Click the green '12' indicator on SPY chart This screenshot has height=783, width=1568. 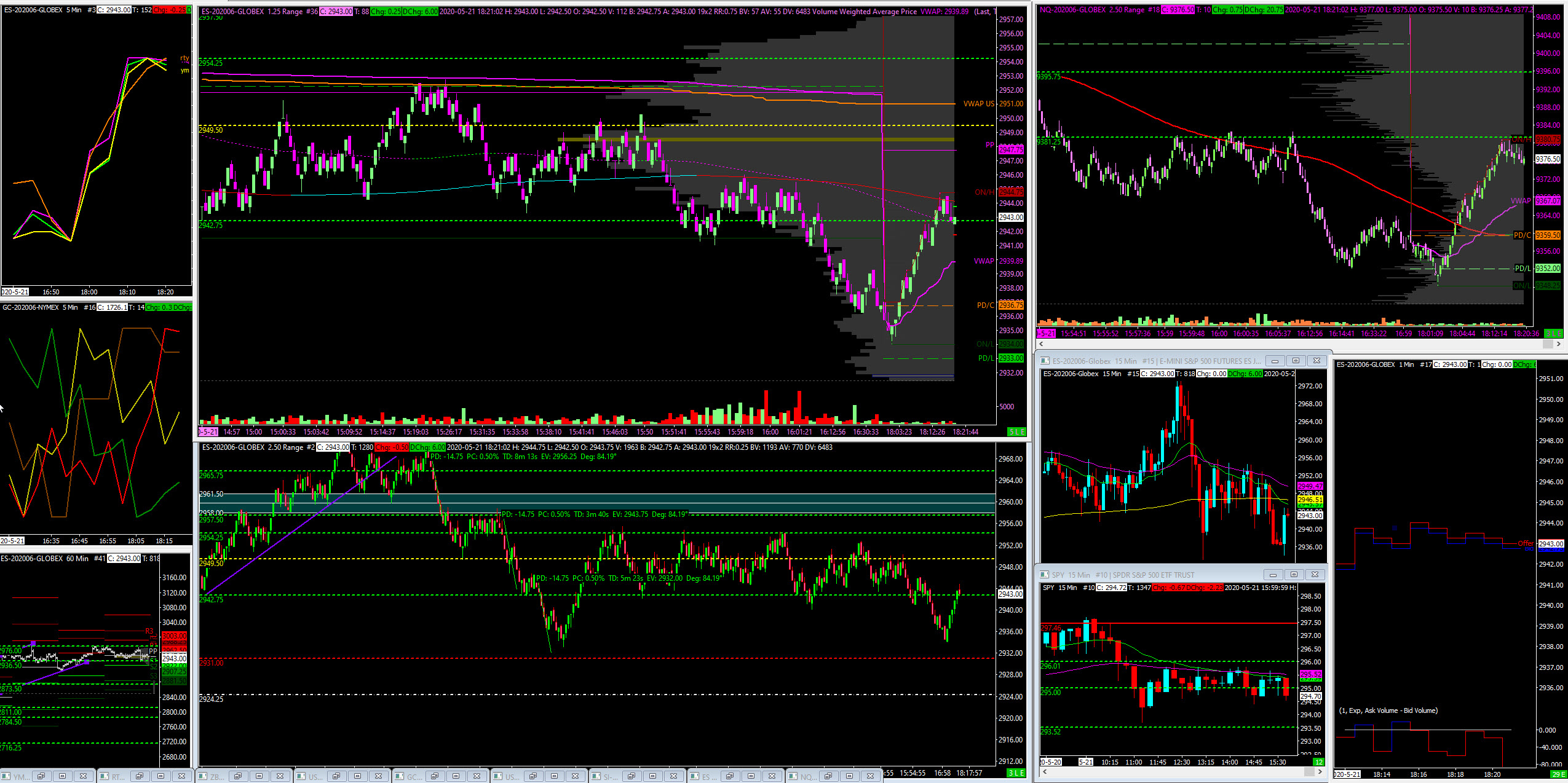[x=1318, y=762]
